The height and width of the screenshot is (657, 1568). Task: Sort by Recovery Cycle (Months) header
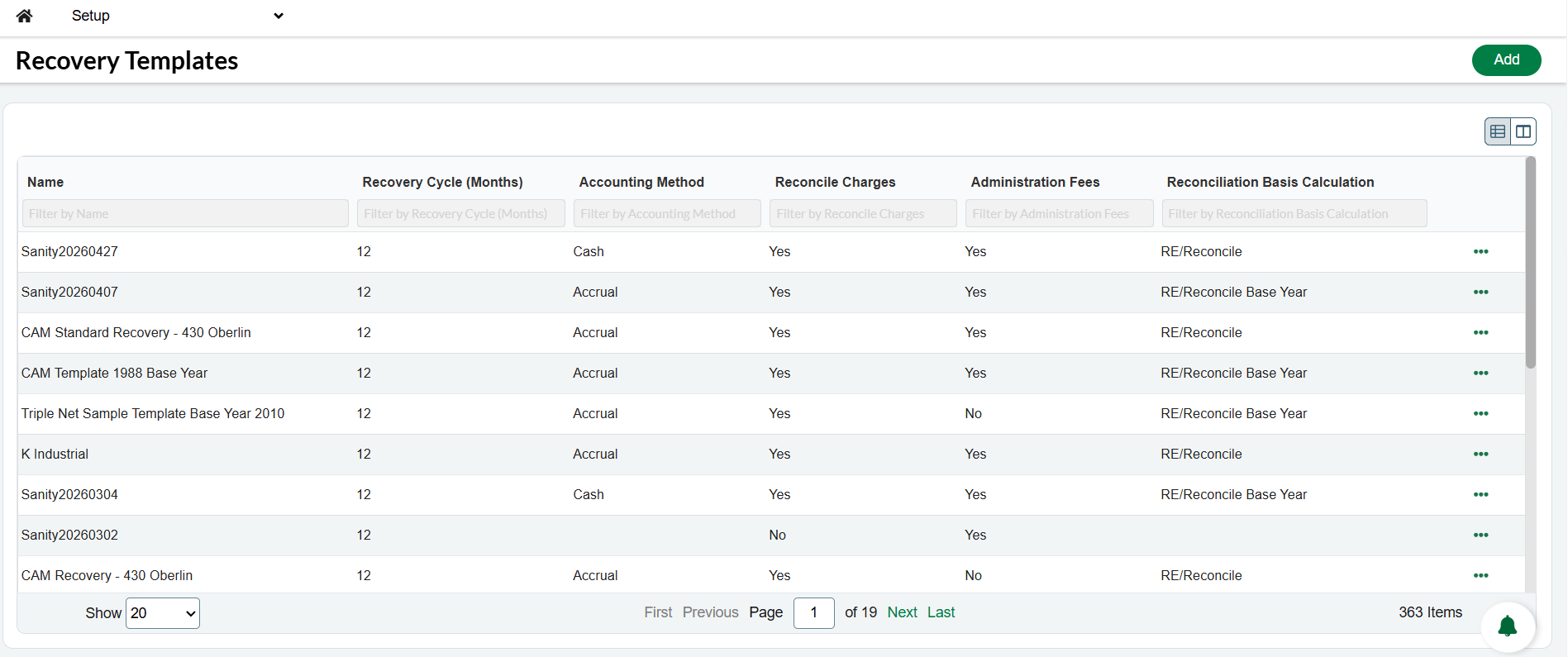coord(442,182)
